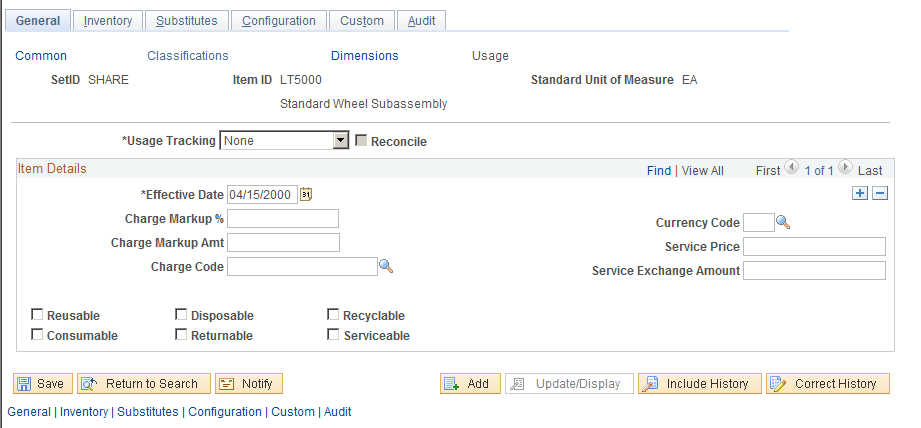Image resolution: width=921 pixels, height=428 pixels.
Task: Check the Serviceable checkbox
Action: [333, 335]
